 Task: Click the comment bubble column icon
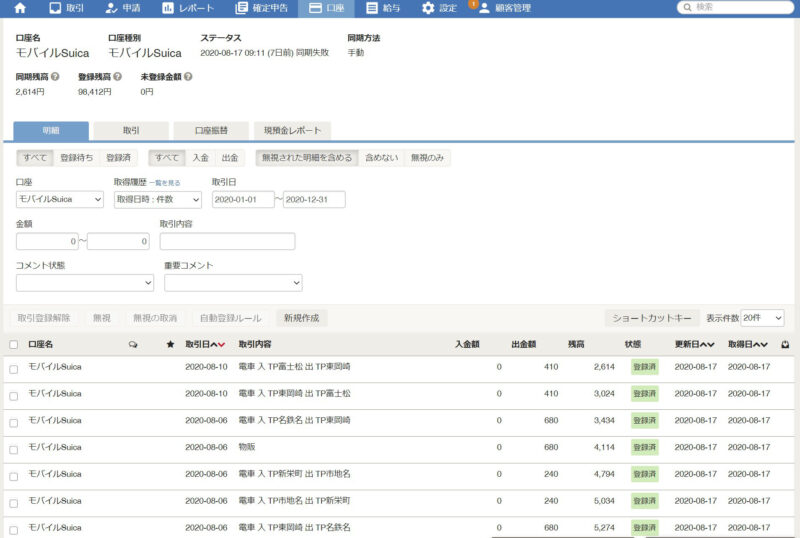tap(133, 345)
